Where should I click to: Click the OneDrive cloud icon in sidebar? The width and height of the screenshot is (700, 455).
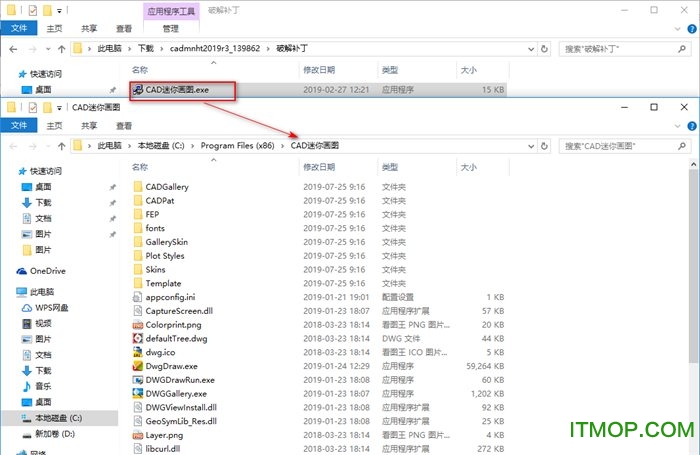[22, 271]
